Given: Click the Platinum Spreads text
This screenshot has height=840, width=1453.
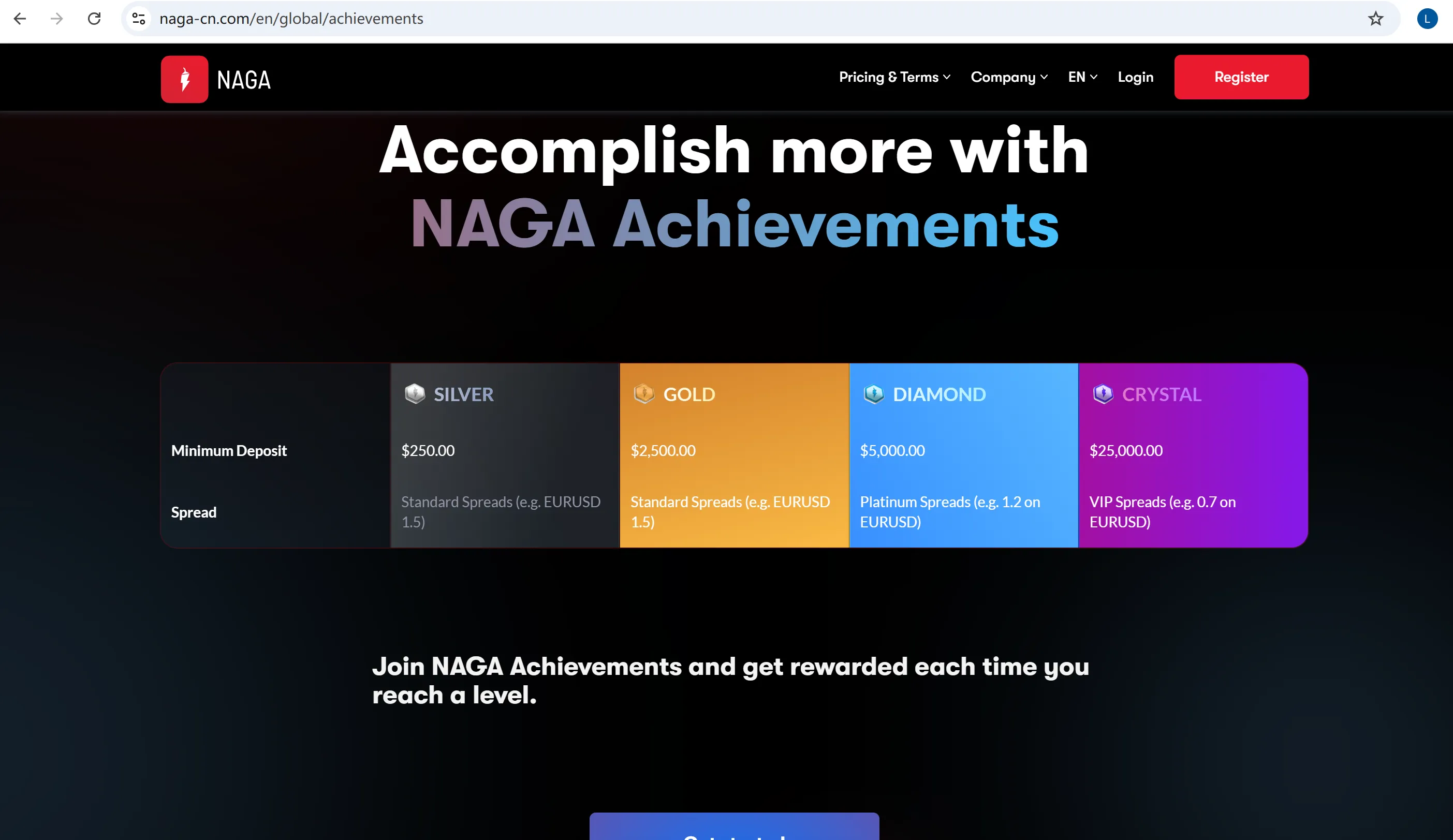Looking at the screenshot, I should click(x=950, y=511).
